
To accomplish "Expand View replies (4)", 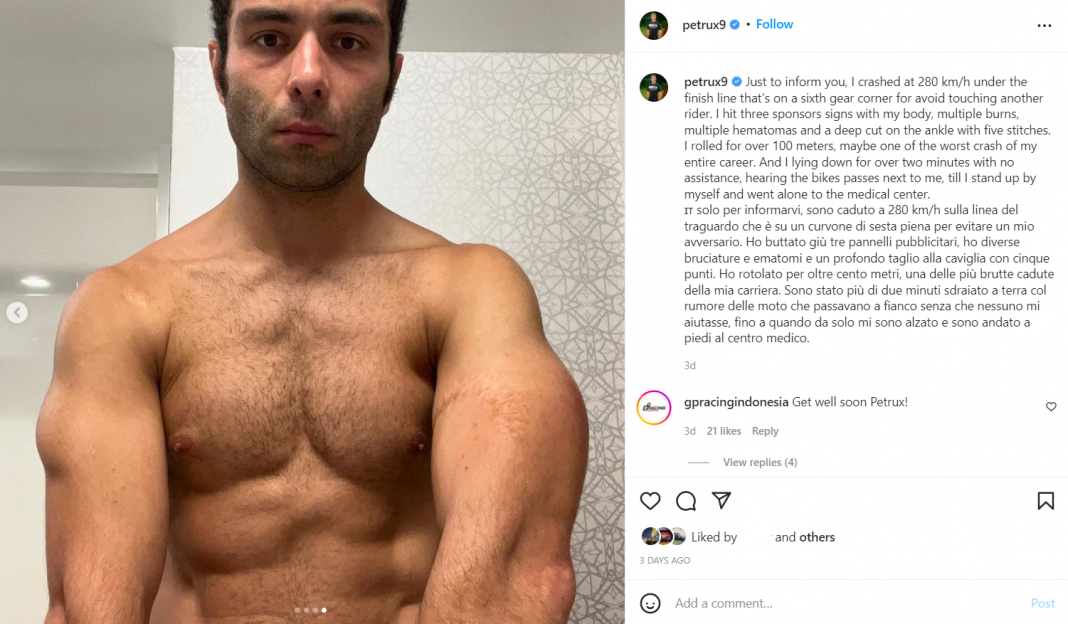I will point(760,462).
